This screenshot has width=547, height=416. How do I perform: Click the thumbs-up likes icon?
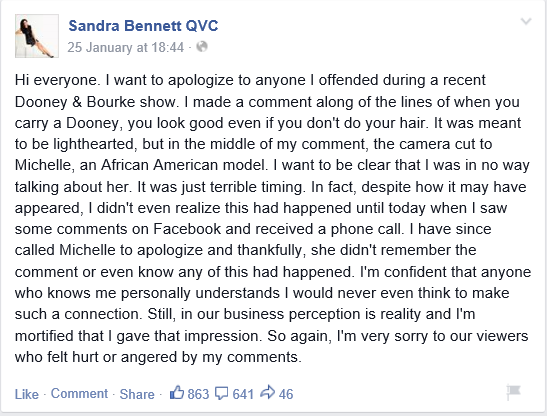(177, 392)
